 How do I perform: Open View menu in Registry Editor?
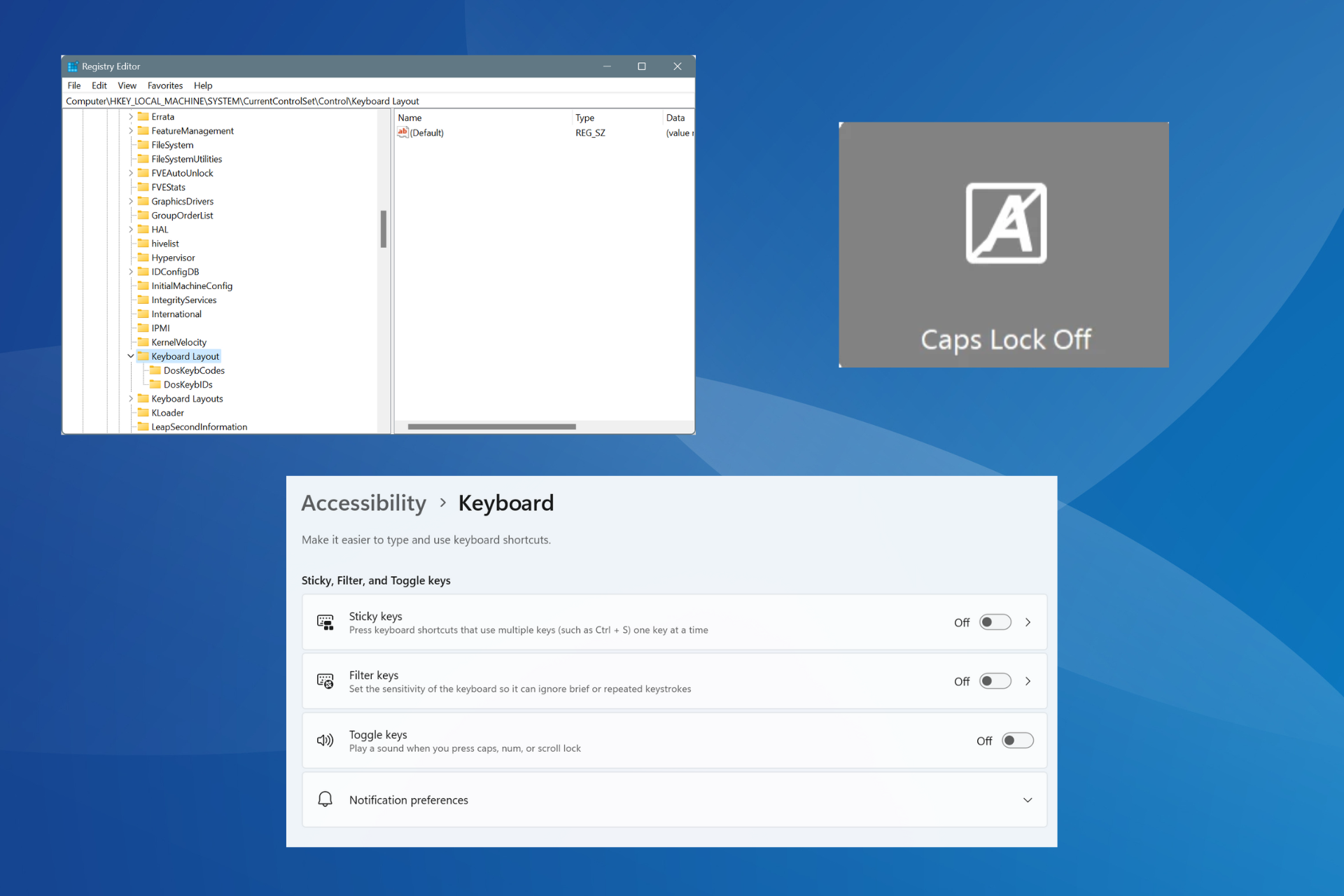click(126, 85)
